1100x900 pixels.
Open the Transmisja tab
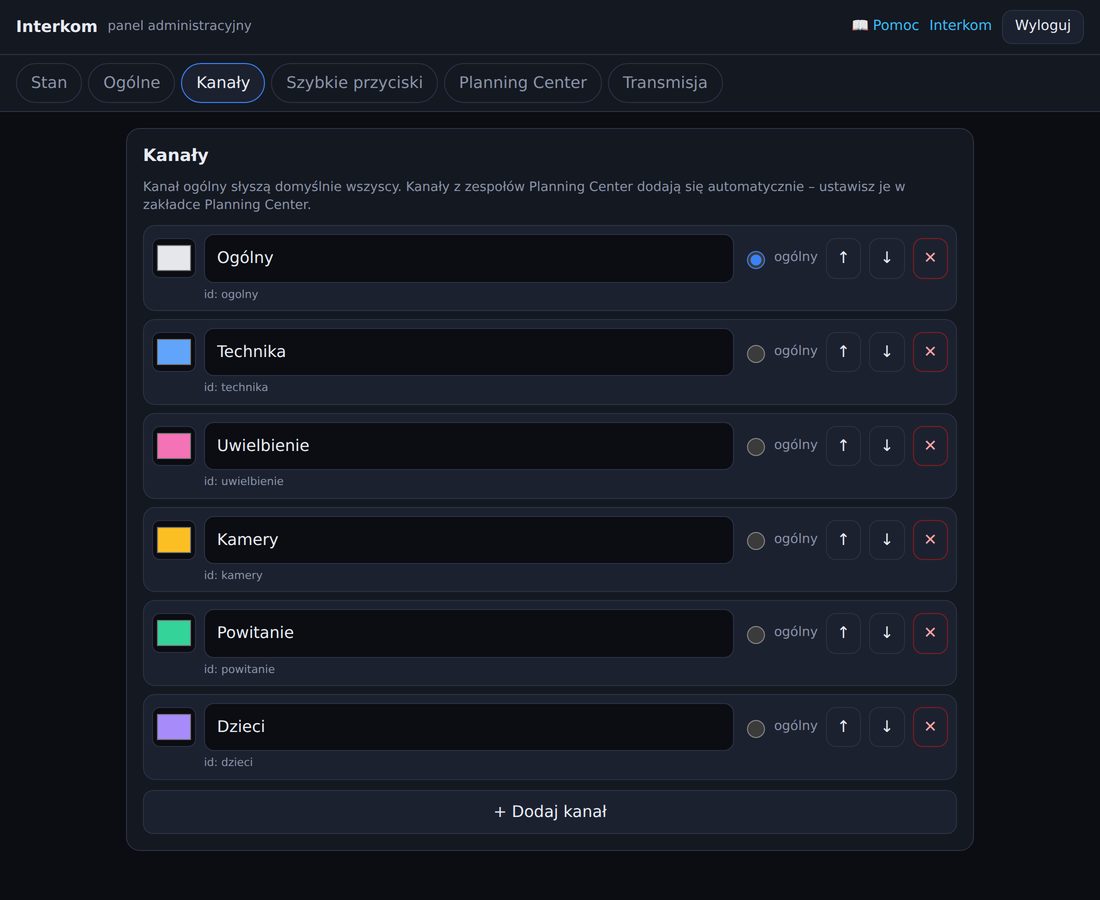pyautogui.click(x=665, y=83)
